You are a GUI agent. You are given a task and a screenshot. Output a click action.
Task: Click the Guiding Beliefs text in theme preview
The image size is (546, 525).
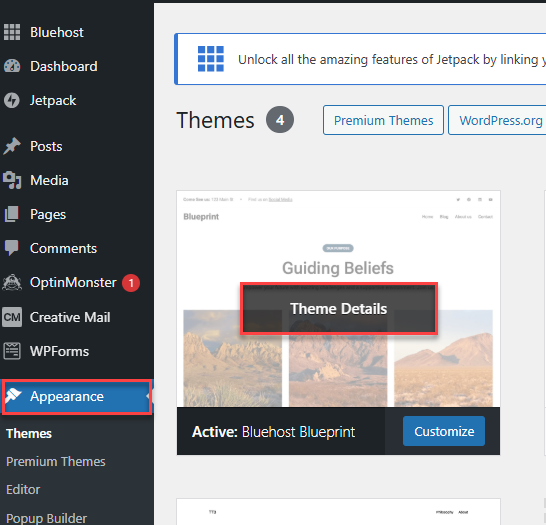pos(338,268)
